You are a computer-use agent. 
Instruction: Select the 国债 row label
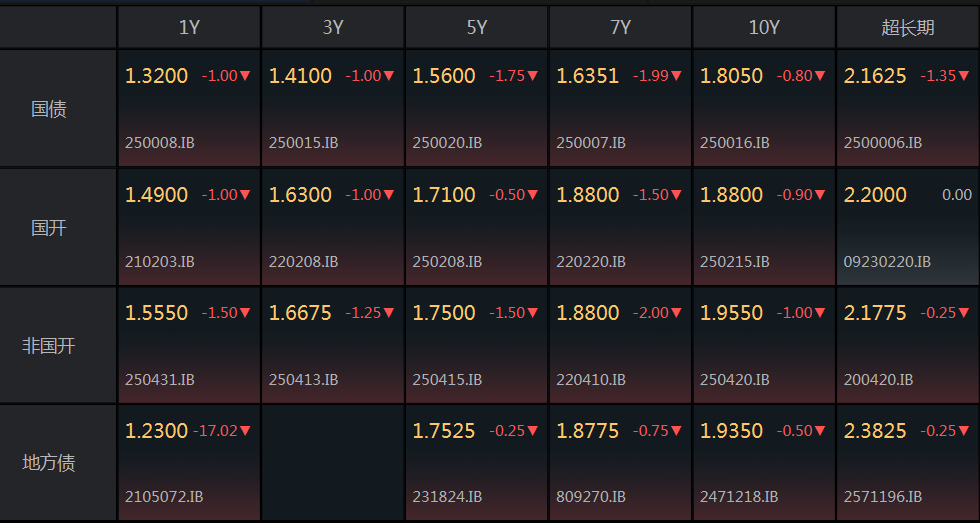49,109
